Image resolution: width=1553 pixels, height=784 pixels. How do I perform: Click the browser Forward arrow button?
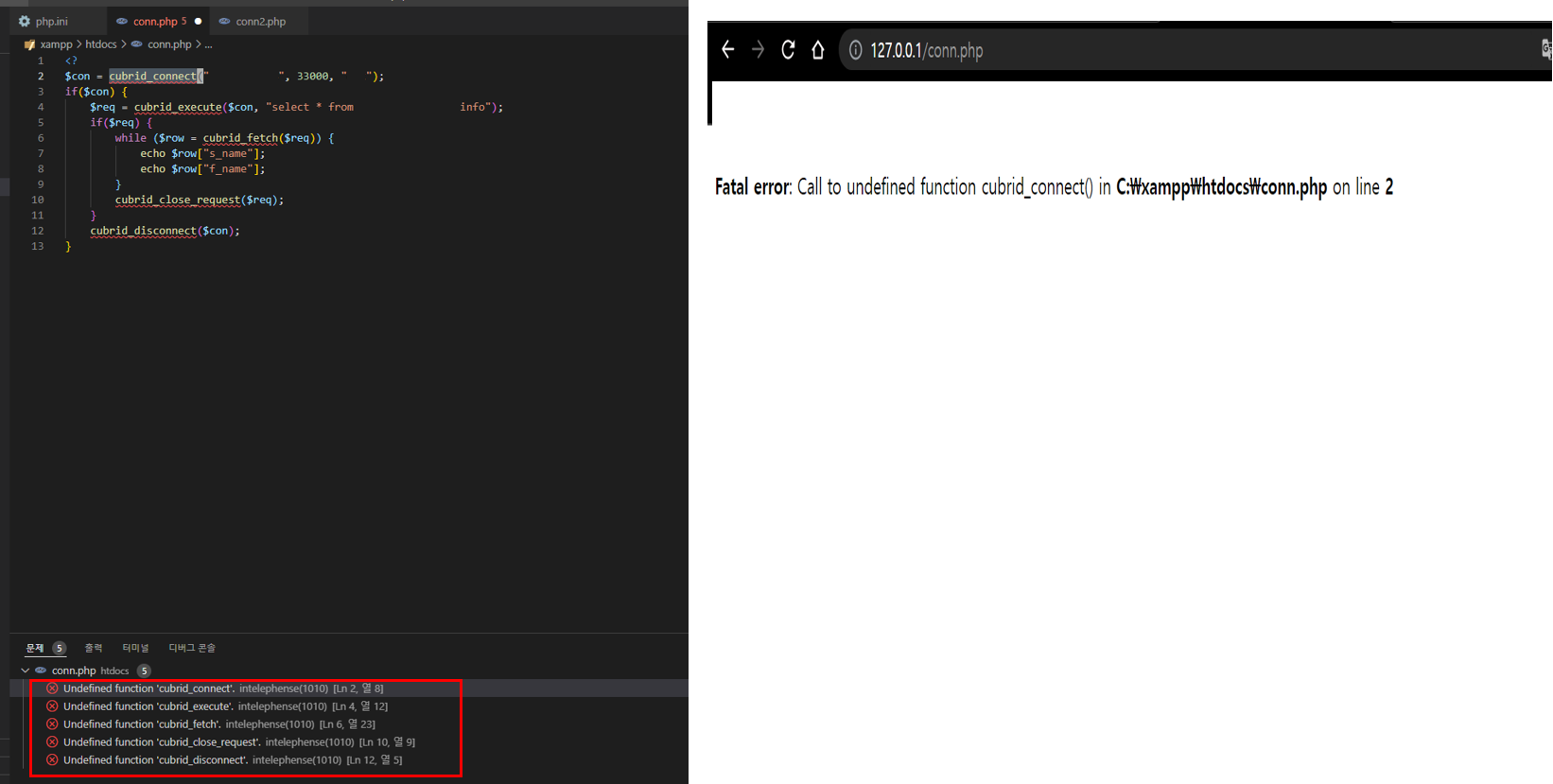758,50
